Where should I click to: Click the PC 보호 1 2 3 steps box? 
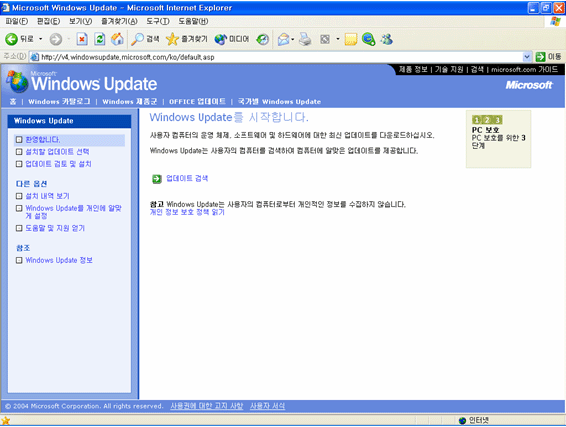[498, 139]
